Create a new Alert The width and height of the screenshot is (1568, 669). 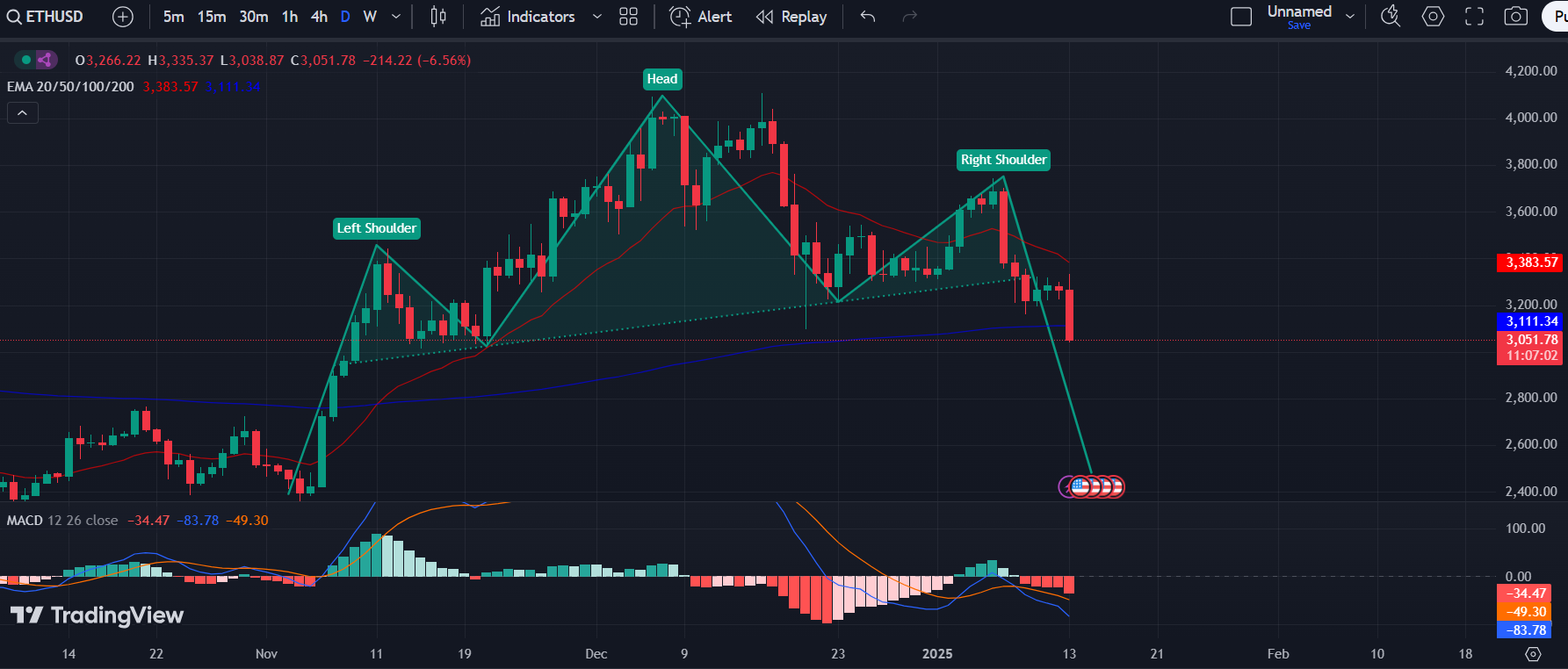coord(701,17)
